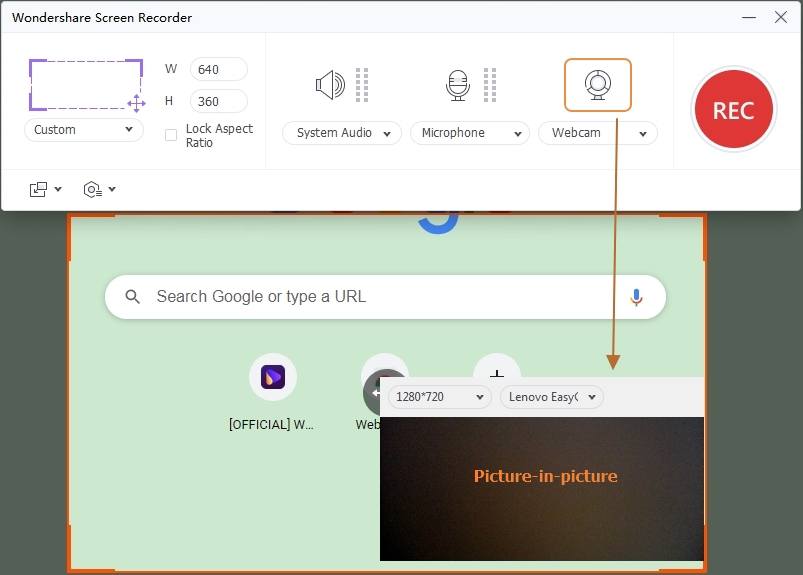Viewport: 803px width, 575px height.
Task: Click the Google search URL box
Action: (x=385, y=297)
